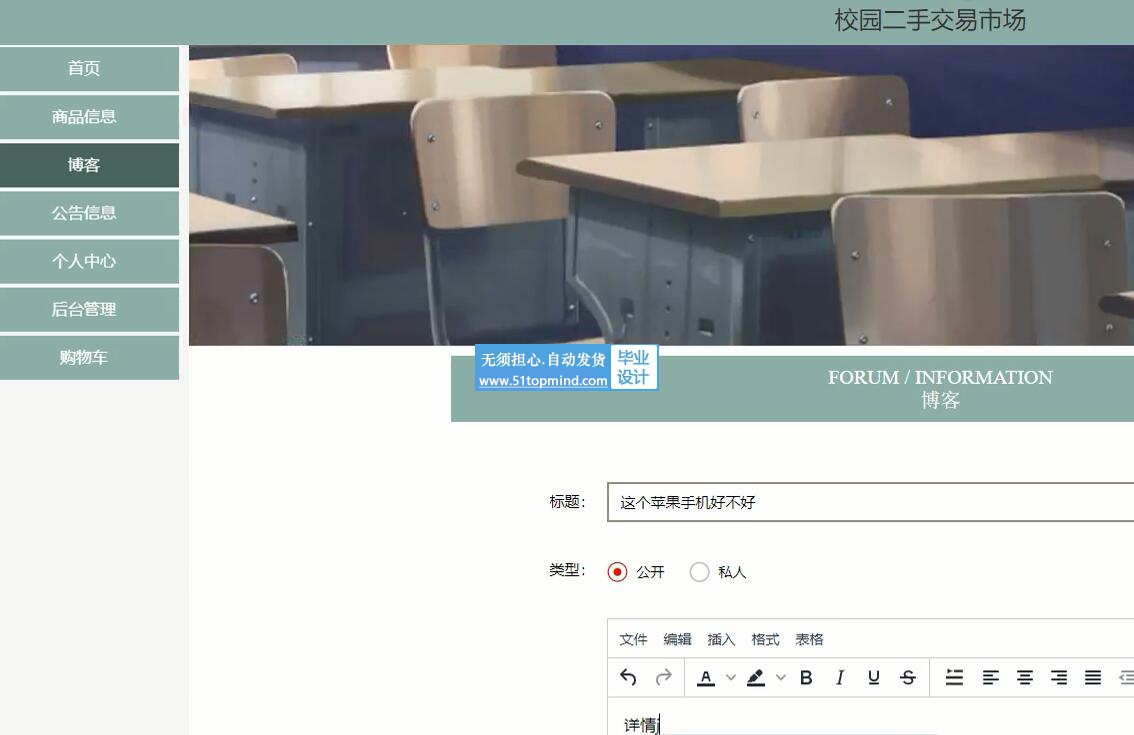This screenshot has height=735, width=1134.
Task: Open the 表格 menu in editor
Action: tap(809, 640)
